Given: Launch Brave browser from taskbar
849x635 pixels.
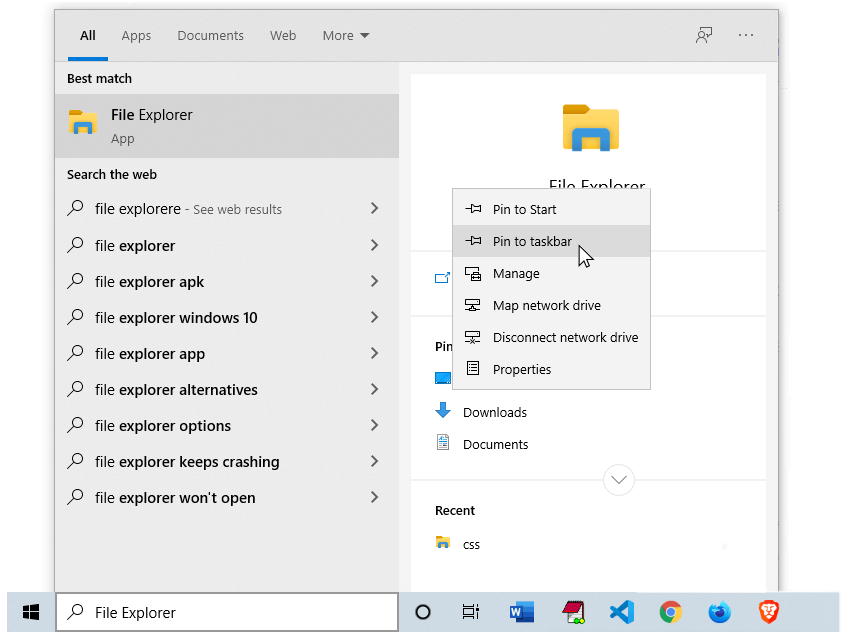Looking at the screenshot, I should [769, 612].
